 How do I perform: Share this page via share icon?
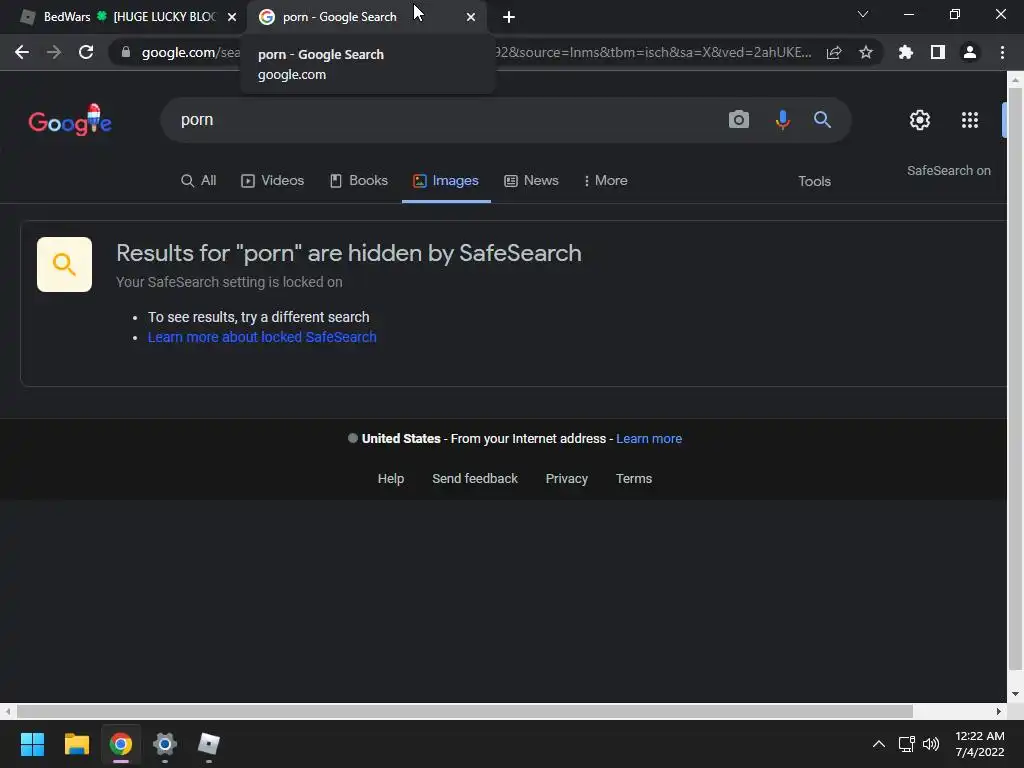[834, 53]
